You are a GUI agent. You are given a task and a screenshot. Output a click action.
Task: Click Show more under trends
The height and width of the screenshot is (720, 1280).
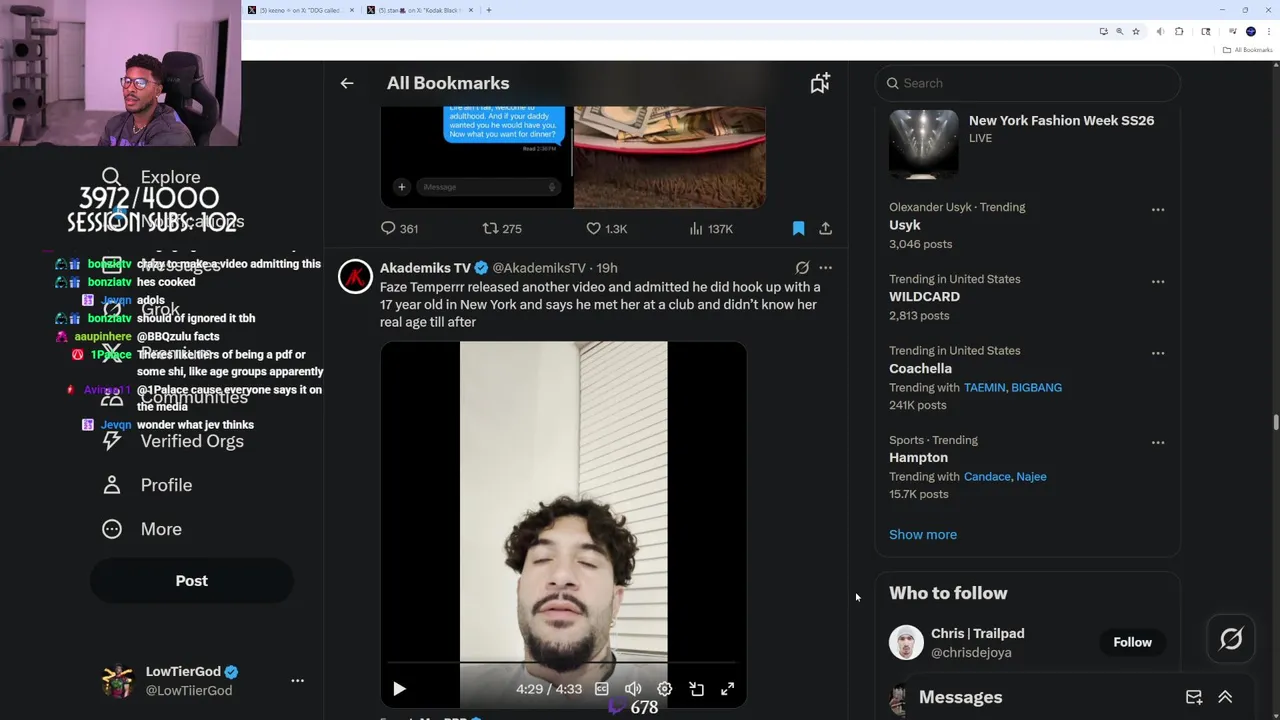[923, 535]
